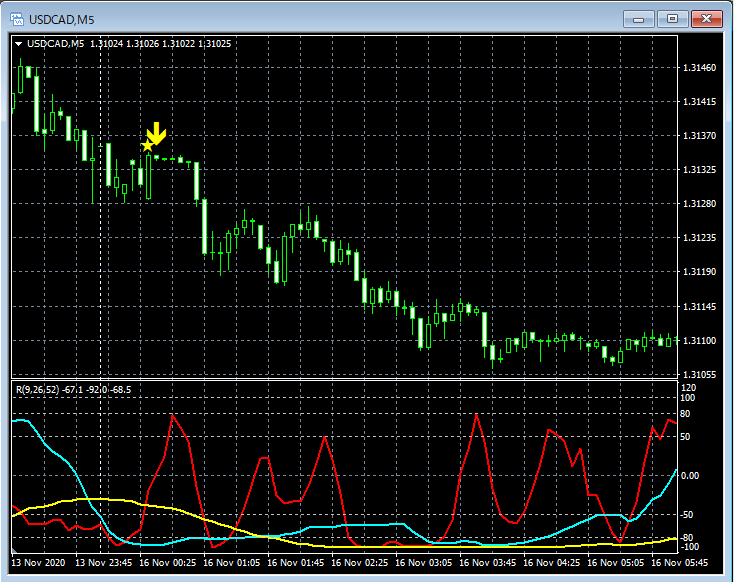The height and width of the screenshot is (582, 735).
Task: Minimize the USDCAD,M5 chart window
Action: 638,18
